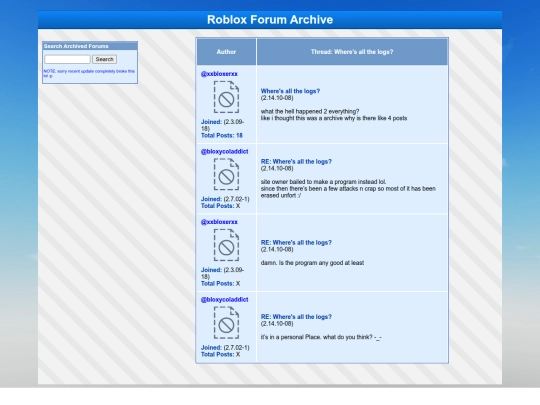Image resolution: width=540 pixels, height=405 pixels.
Task: Click 'Joined: (2.7.02-1)' in the second post
Action: pos(225,199)
